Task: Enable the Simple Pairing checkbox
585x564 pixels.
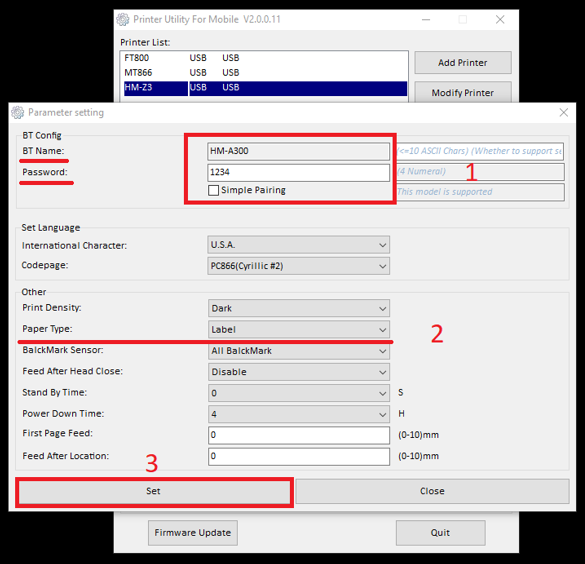Action: click(213, 190)
